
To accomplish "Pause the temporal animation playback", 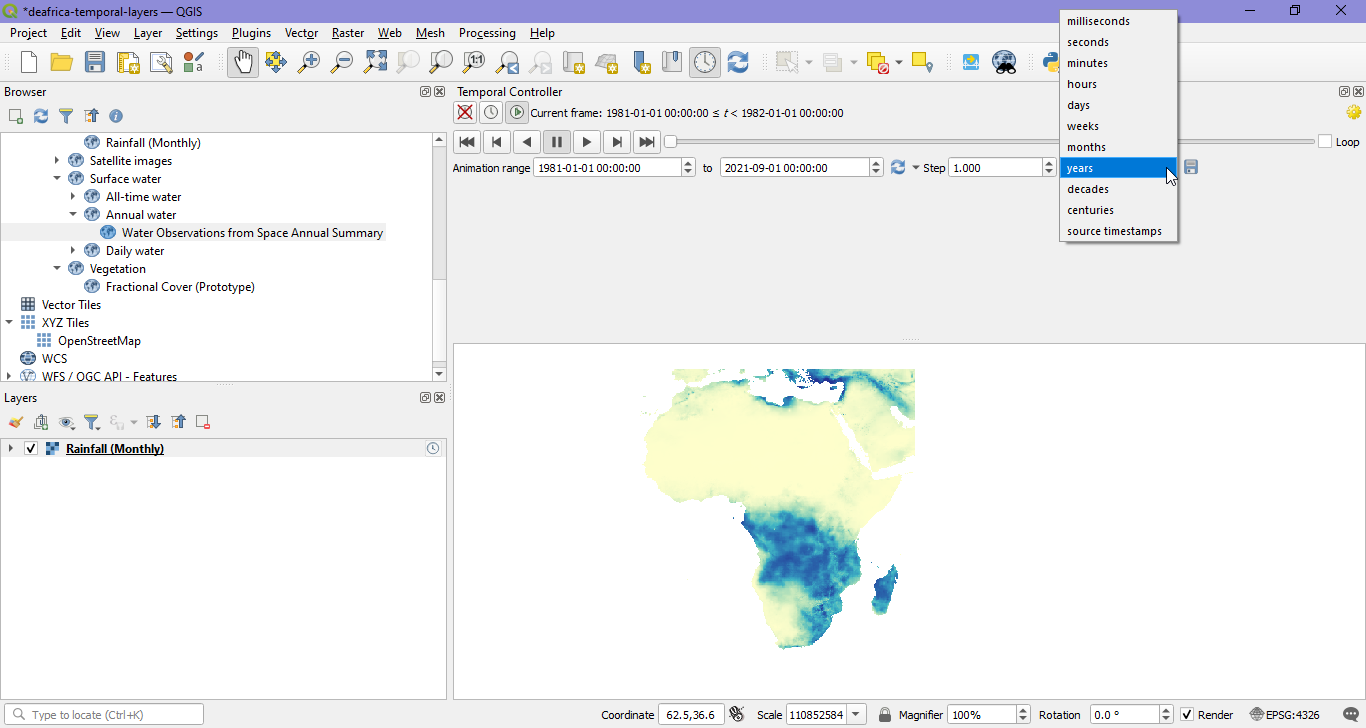I will click(x=556, y=141).
